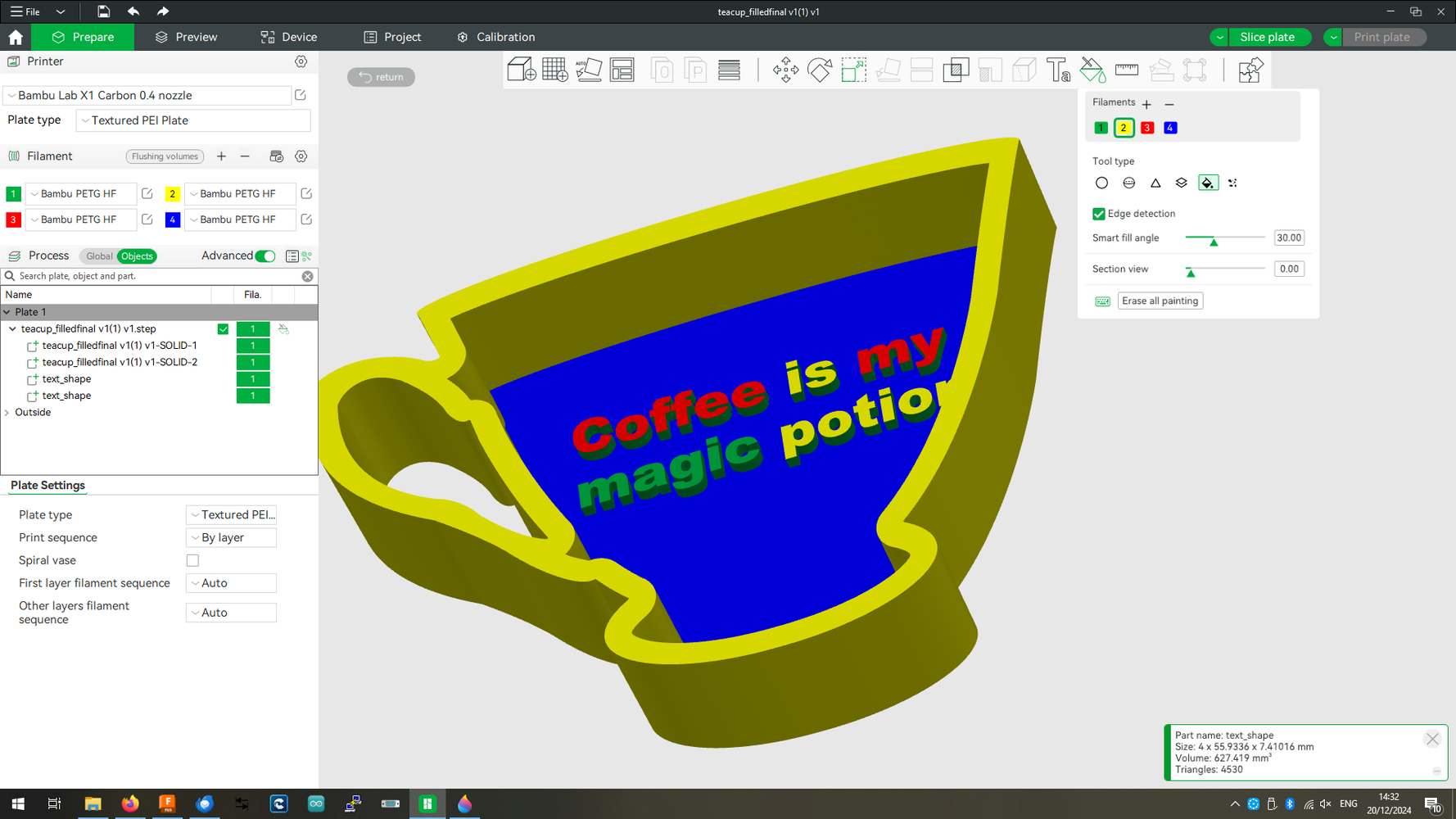The height and width of the screenshot is (819, 1456).
Task: Select the Gap fill tool type
Action: (x=1232, y=183)
